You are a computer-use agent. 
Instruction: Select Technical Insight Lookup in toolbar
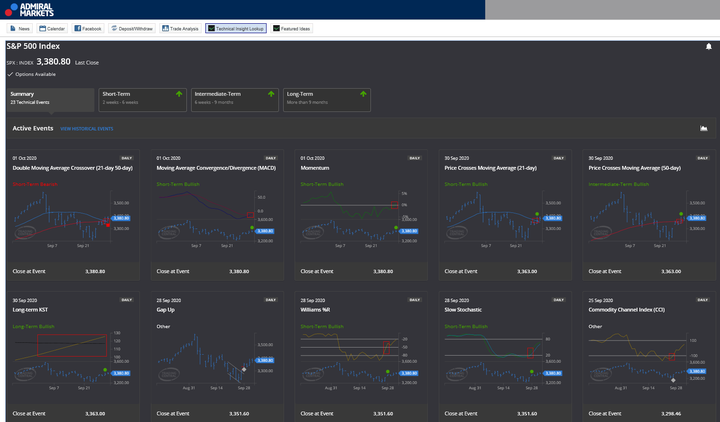pos(235,29)
